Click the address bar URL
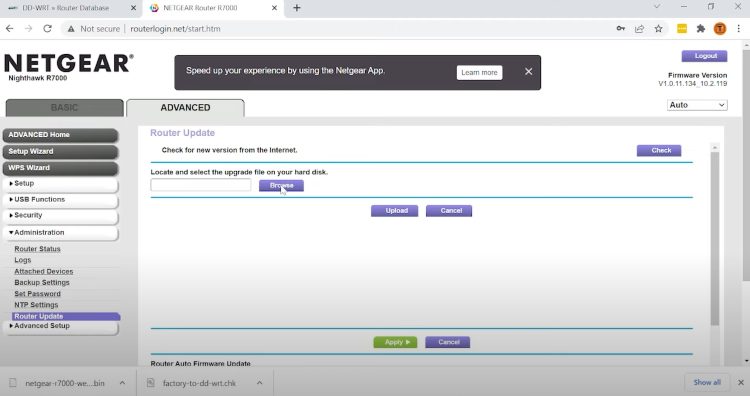750x396 pixels. point(175,29)
